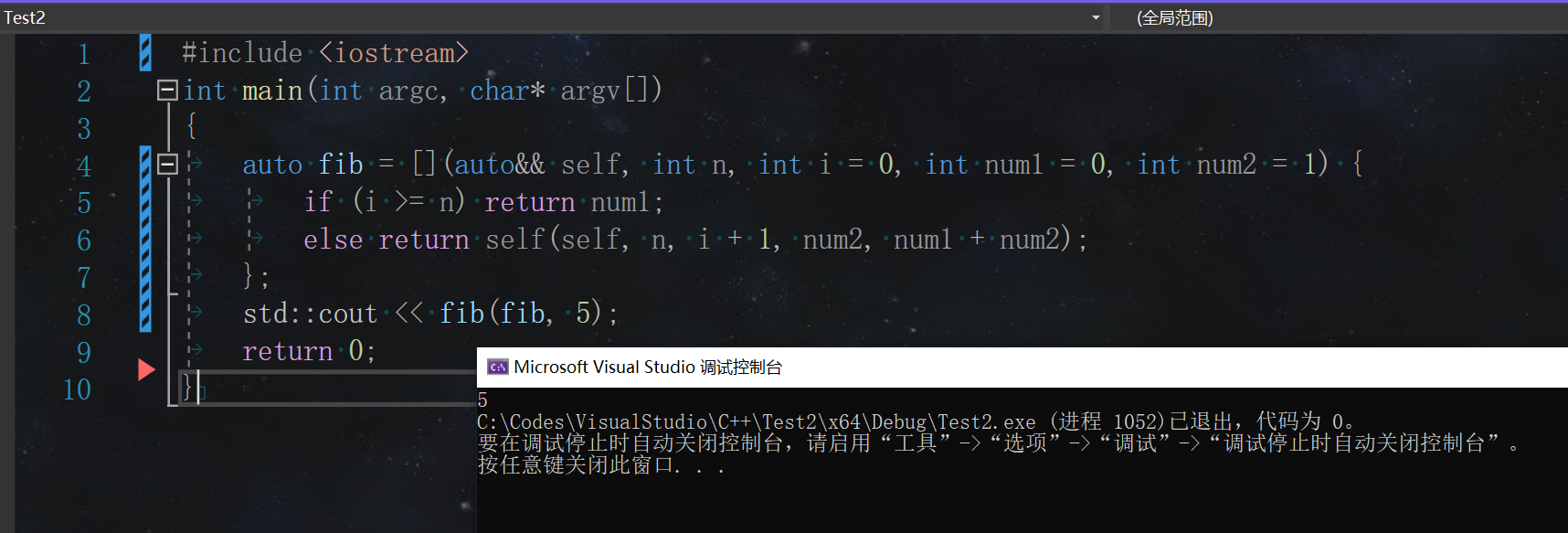
Task: Click the else keyword on line 6
Action: click(x=334, y=240)
